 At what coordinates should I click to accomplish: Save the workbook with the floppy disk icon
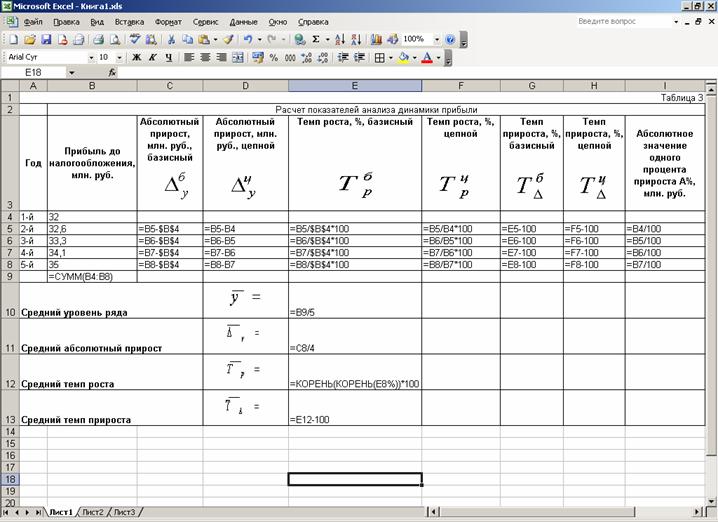click(46, 39)
